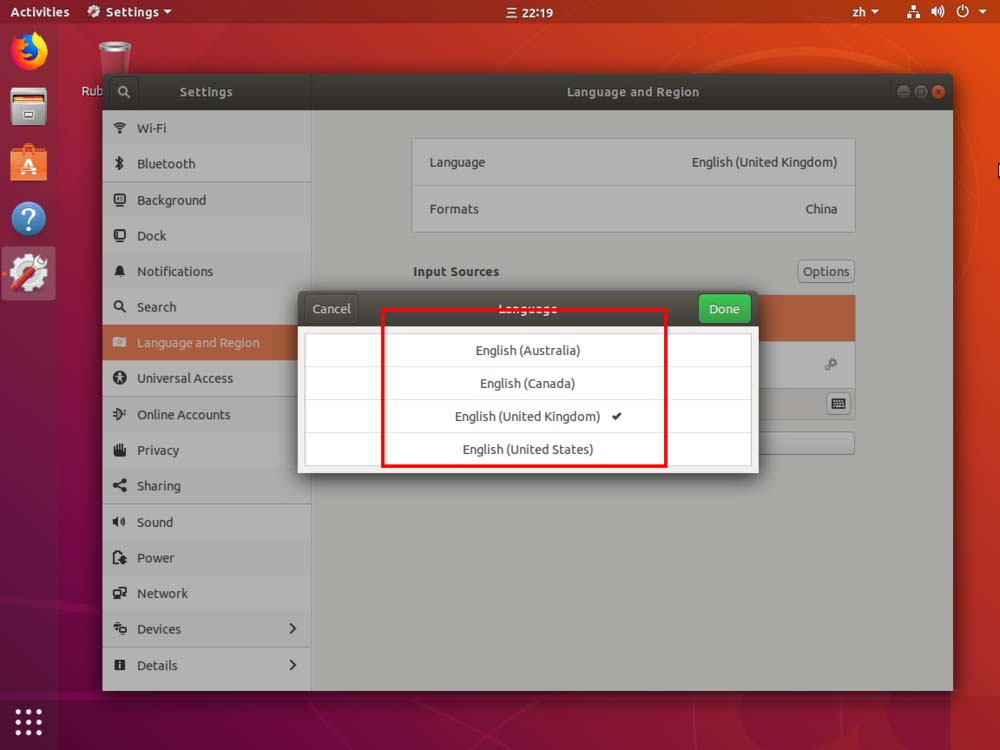Cancel the language selection dialog
Screen dimensions: 1000x750
click(x=331, y=309)
